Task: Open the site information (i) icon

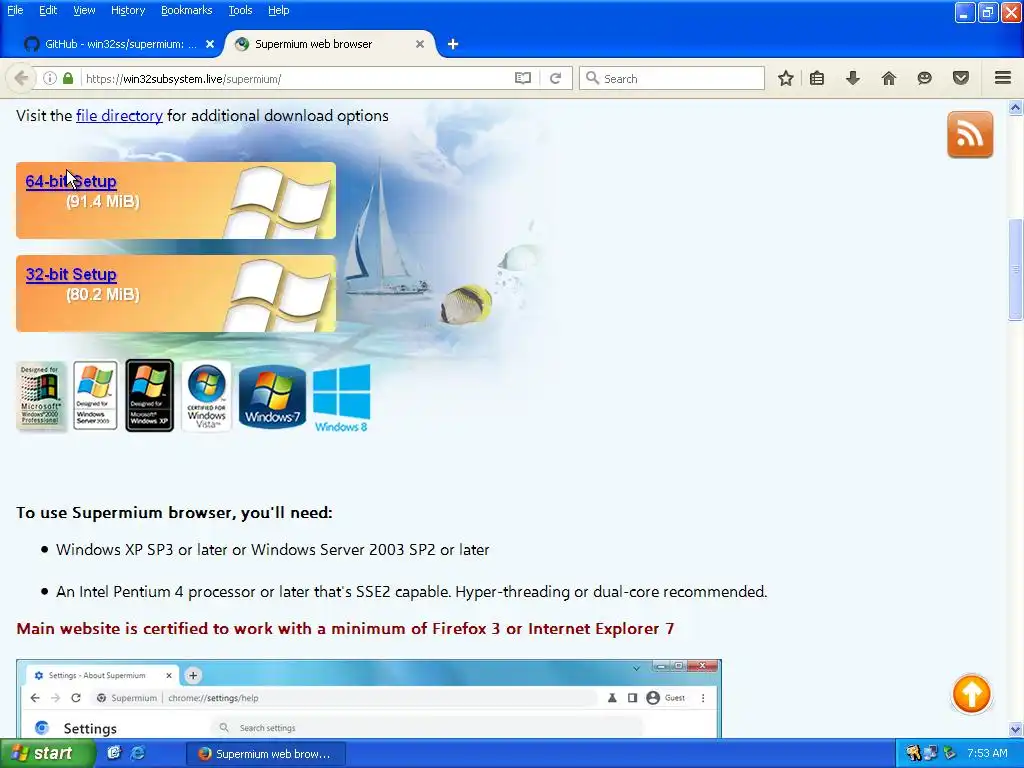Action: pos(50,78)
